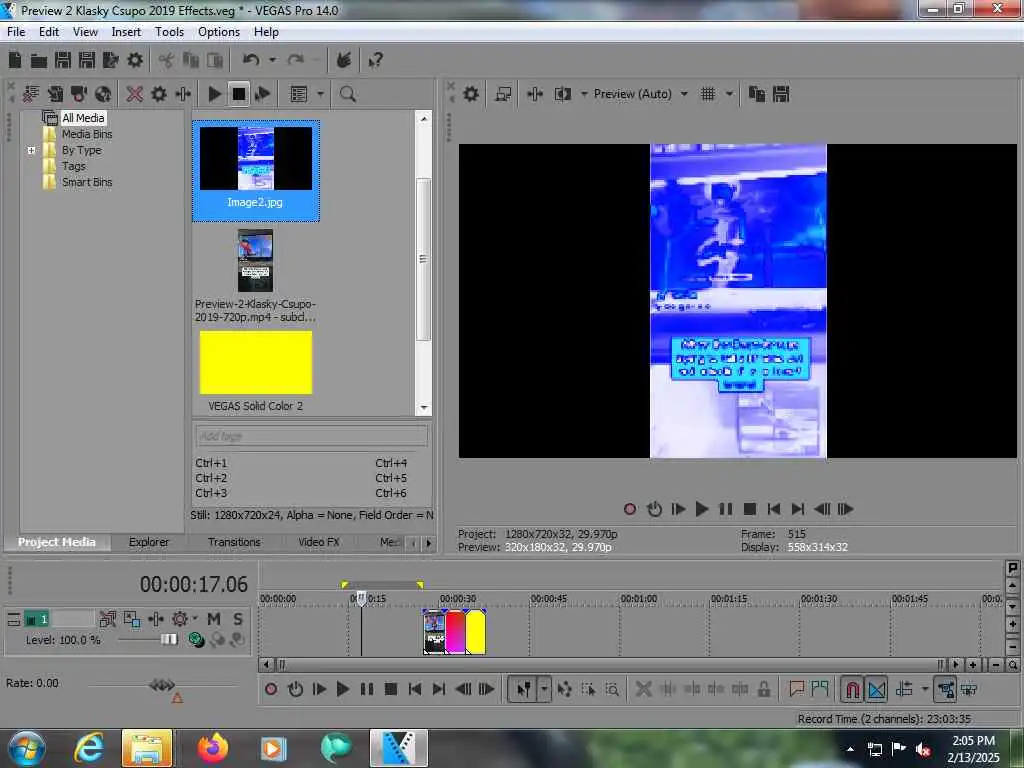Adjust track 1 Level slider

click(x=168, y=639)
